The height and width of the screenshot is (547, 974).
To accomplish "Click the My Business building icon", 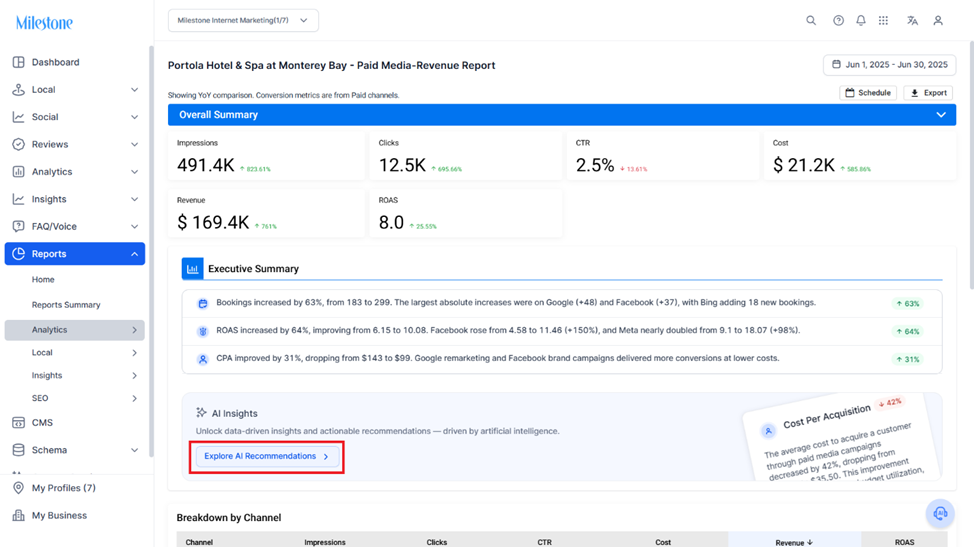I will 19,515.
